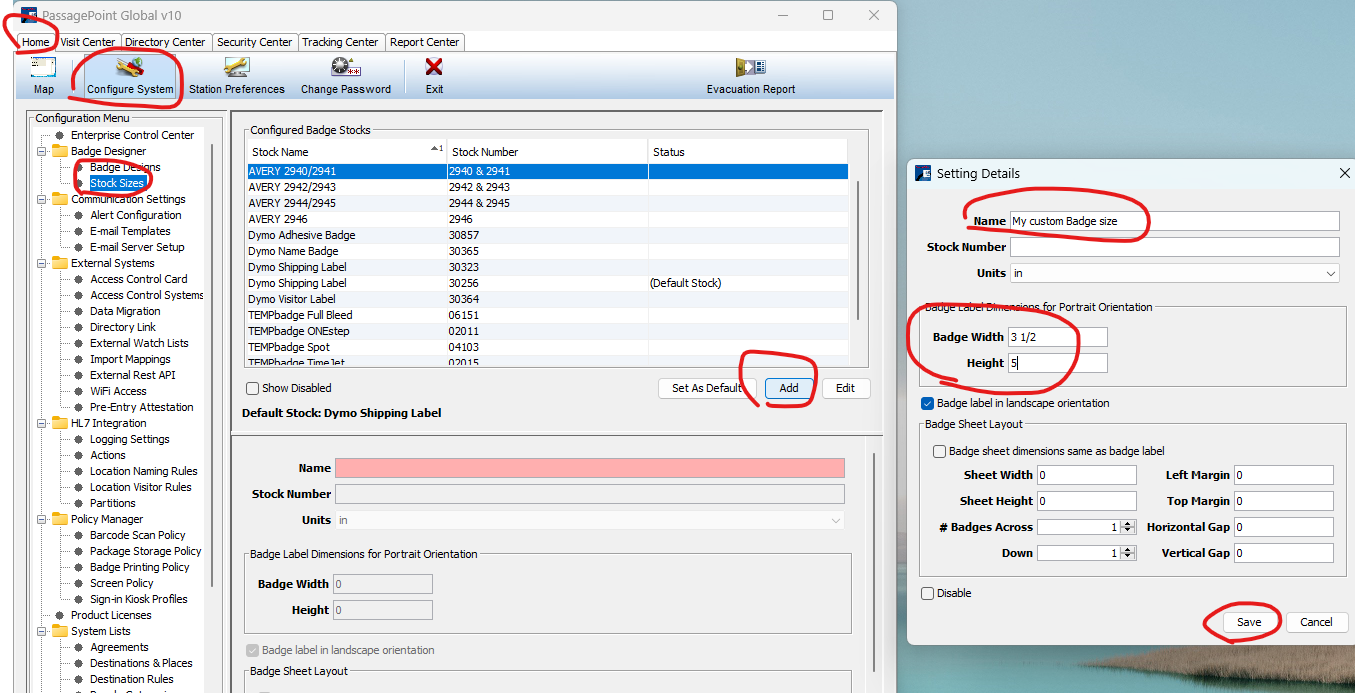Open the Report Center tab
This screenshot has width=1355, height=693.
[x=425, y=42]
